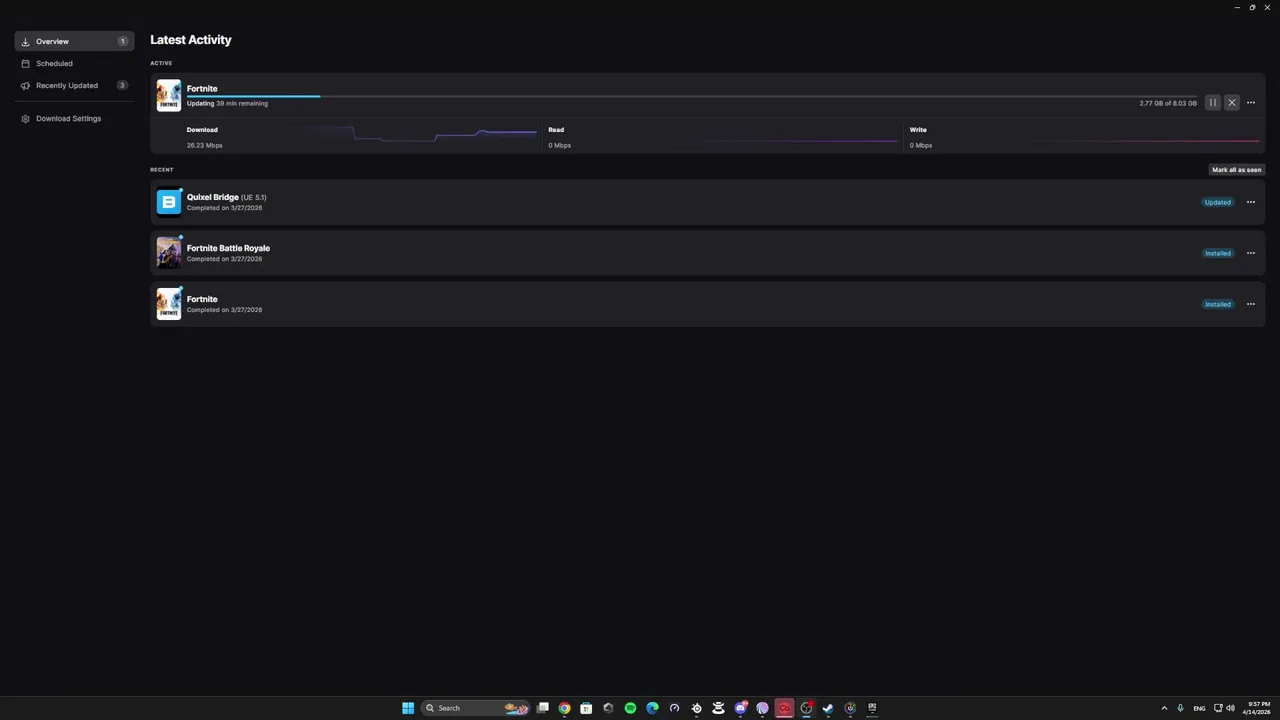Open more options for active Fortnite download

[1251, 103]
